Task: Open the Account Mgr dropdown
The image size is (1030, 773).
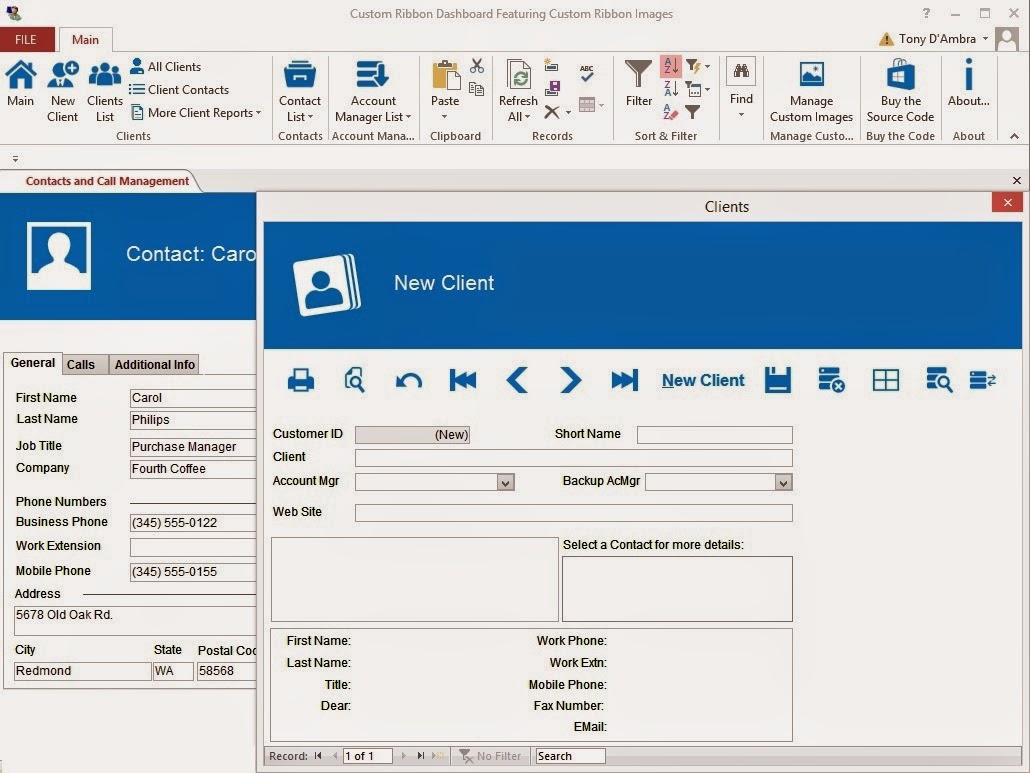Action: pos(505,482)
